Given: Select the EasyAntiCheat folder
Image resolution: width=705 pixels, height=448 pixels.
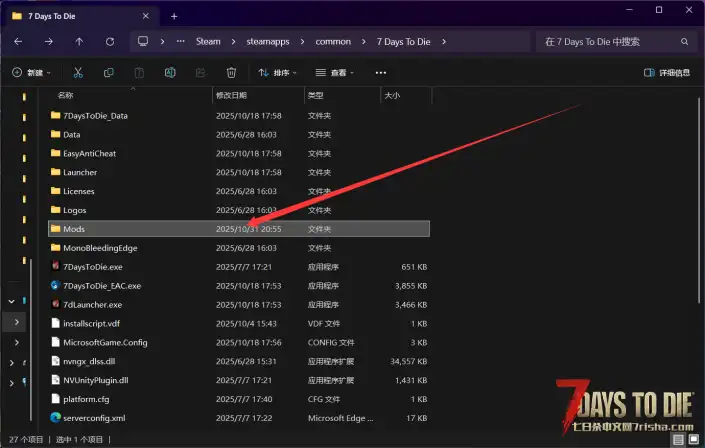Looking at the screenshot, I should click(239, 153).
